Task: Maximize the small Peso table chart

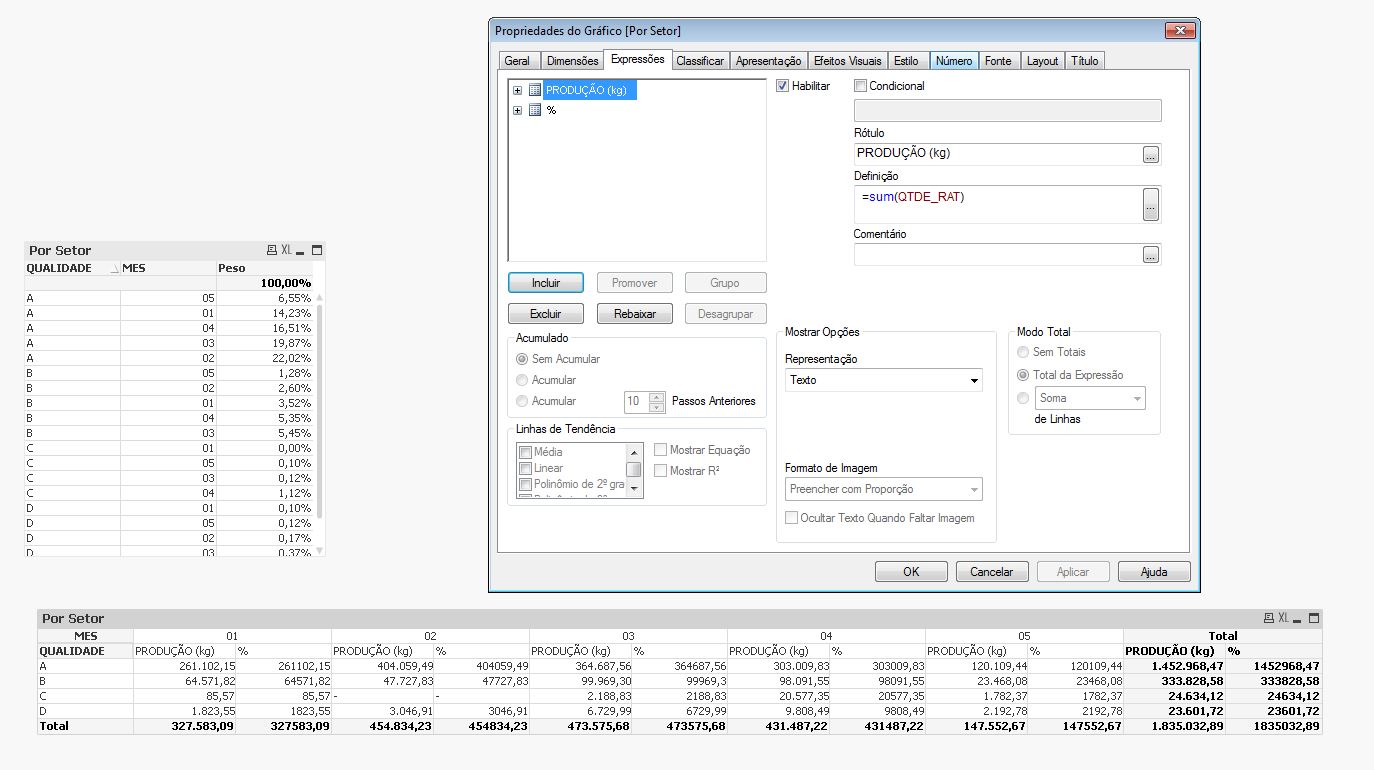Action: 317,250
